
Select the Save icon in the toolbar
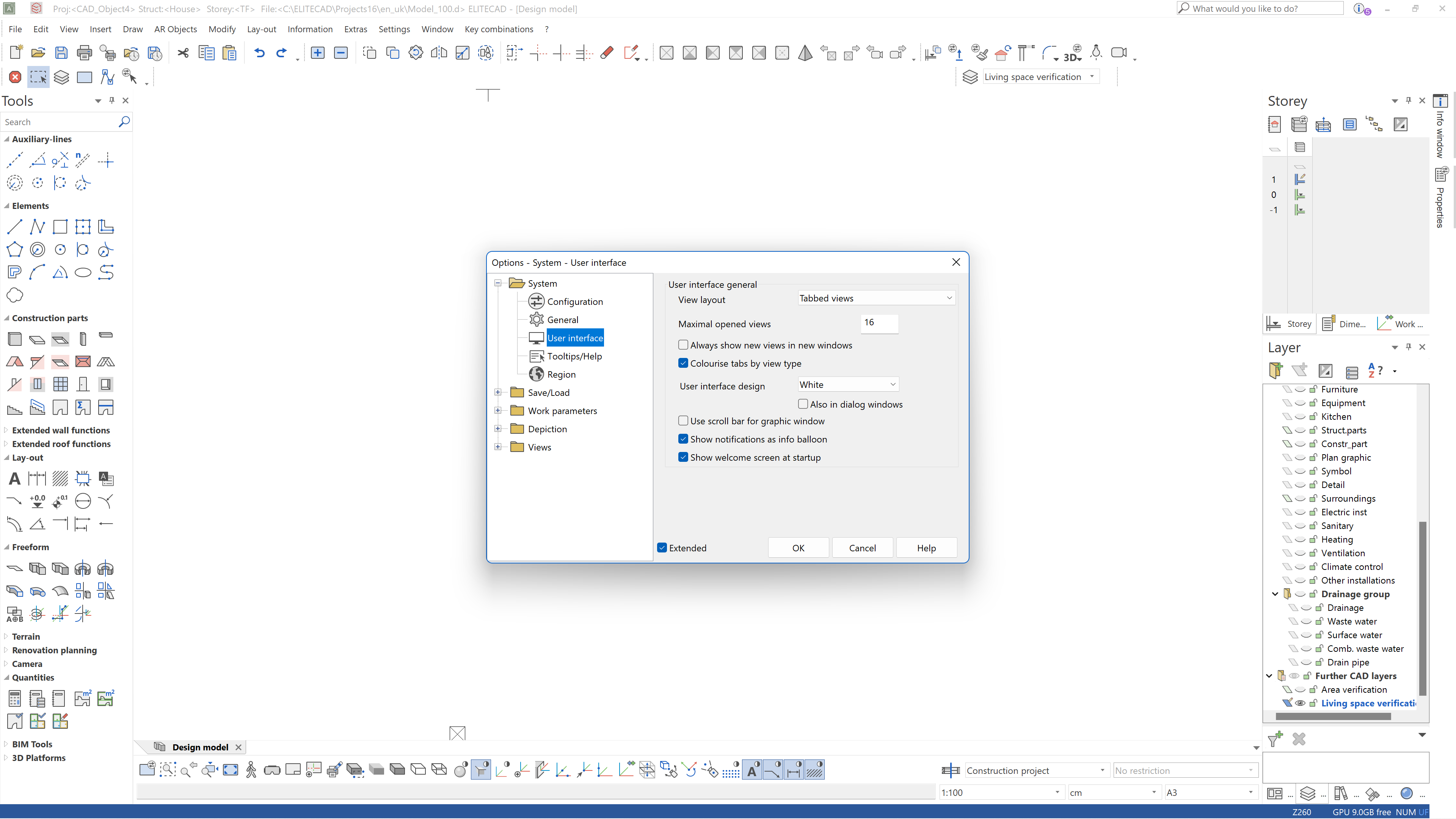click(61, 53)
